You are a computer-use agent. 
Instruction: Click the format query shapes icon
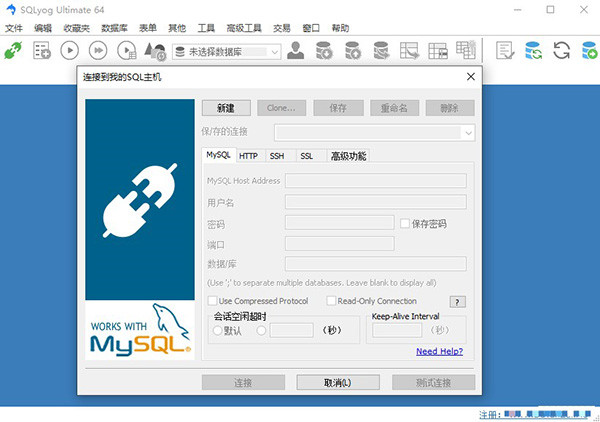[155, 51]
